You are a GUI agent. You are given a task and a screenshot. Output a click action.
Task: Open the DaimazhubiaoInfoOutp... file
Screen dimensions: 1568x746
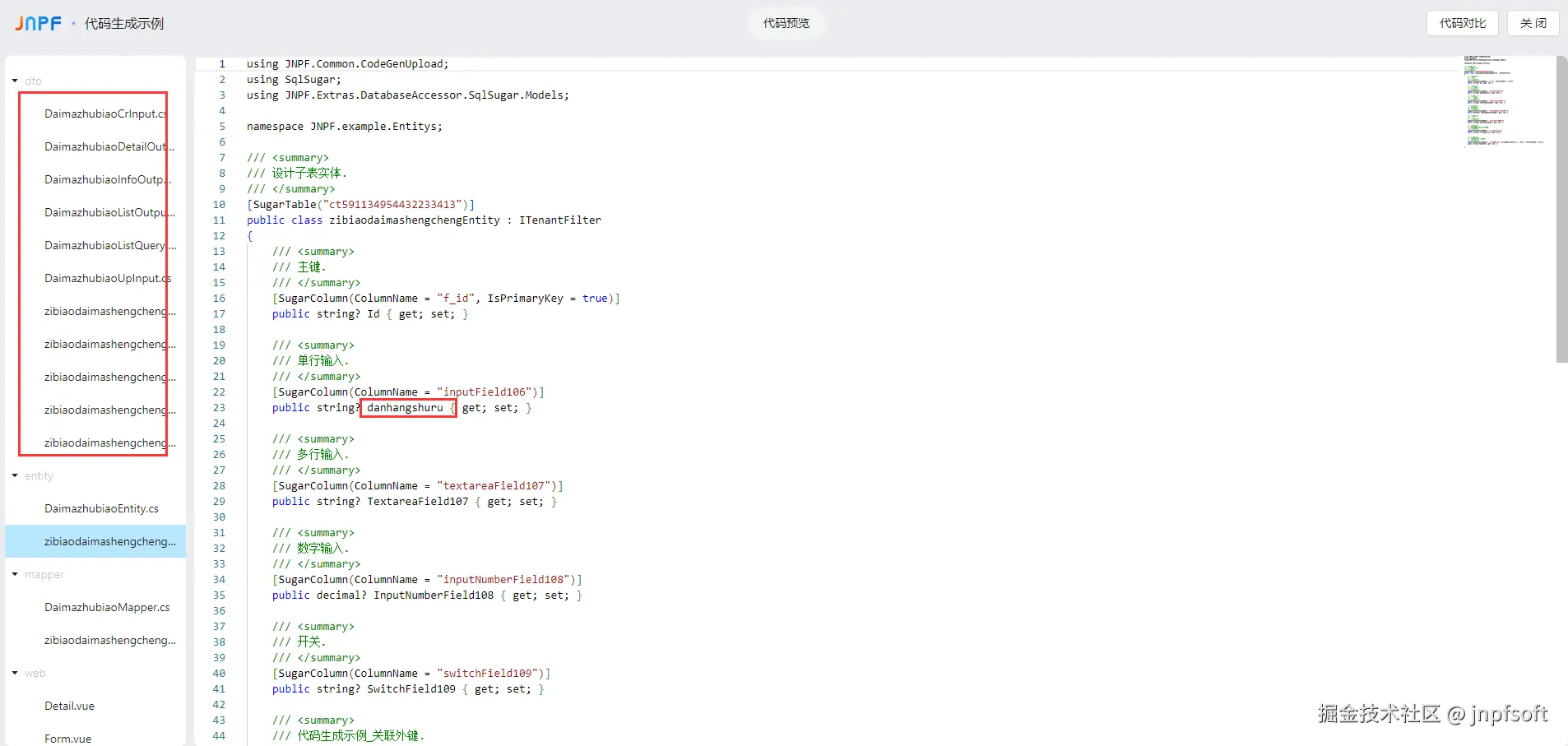click(x=95, y=179)
